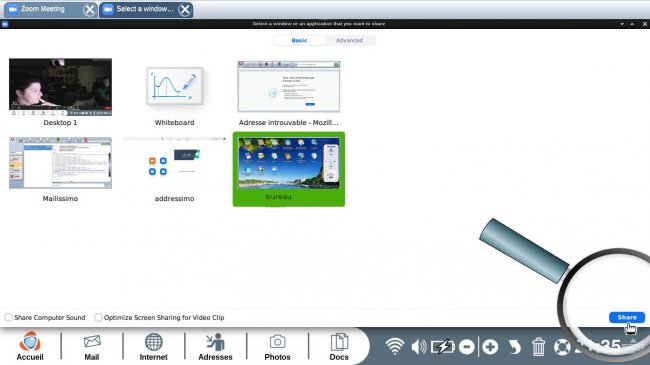Click the zoom-in plus icon
The height and width of the screenshot is (365, 650).
click(490, 347)
